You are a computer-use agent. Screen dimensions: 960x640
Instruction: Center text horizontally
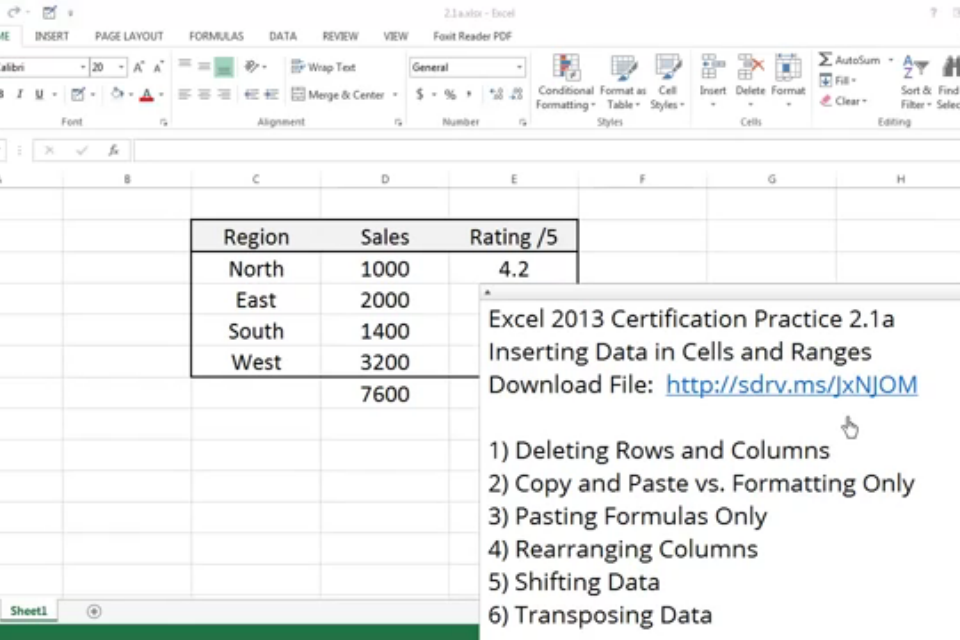pyautogui.click(x=204, y=94)
